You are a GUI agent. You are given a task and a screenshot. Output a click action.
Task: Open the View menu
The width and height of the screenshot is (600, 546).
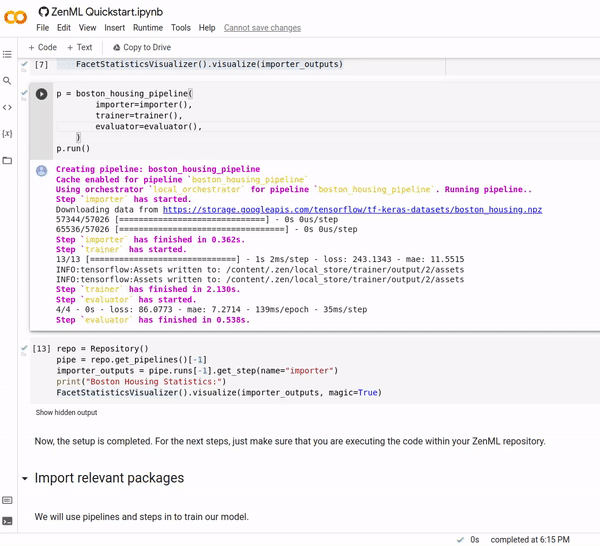click(x=87, y=28)
